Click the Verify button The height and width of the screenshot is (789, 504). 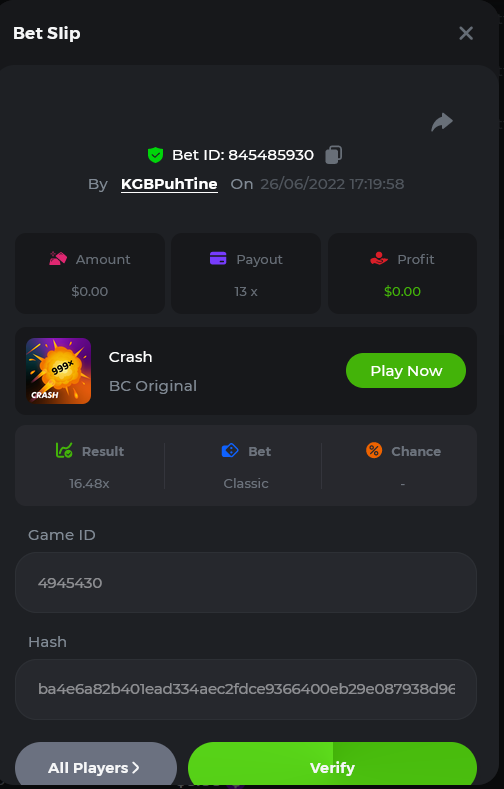tap(332, 765)
